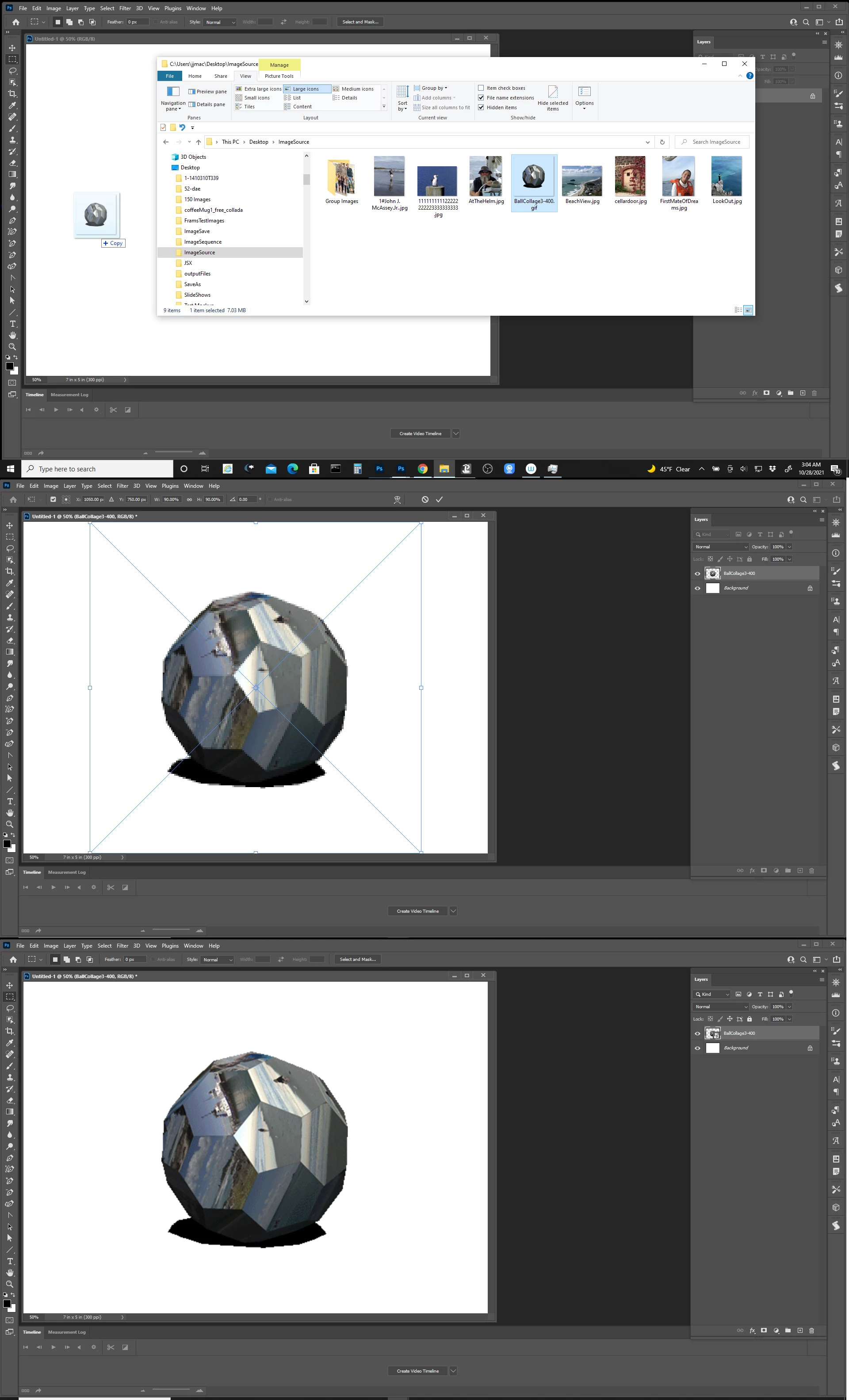The height and width of the screenshot is (1400, 849).
Task: Switch to warp mode in transform bar
Action: coord(397,499)
